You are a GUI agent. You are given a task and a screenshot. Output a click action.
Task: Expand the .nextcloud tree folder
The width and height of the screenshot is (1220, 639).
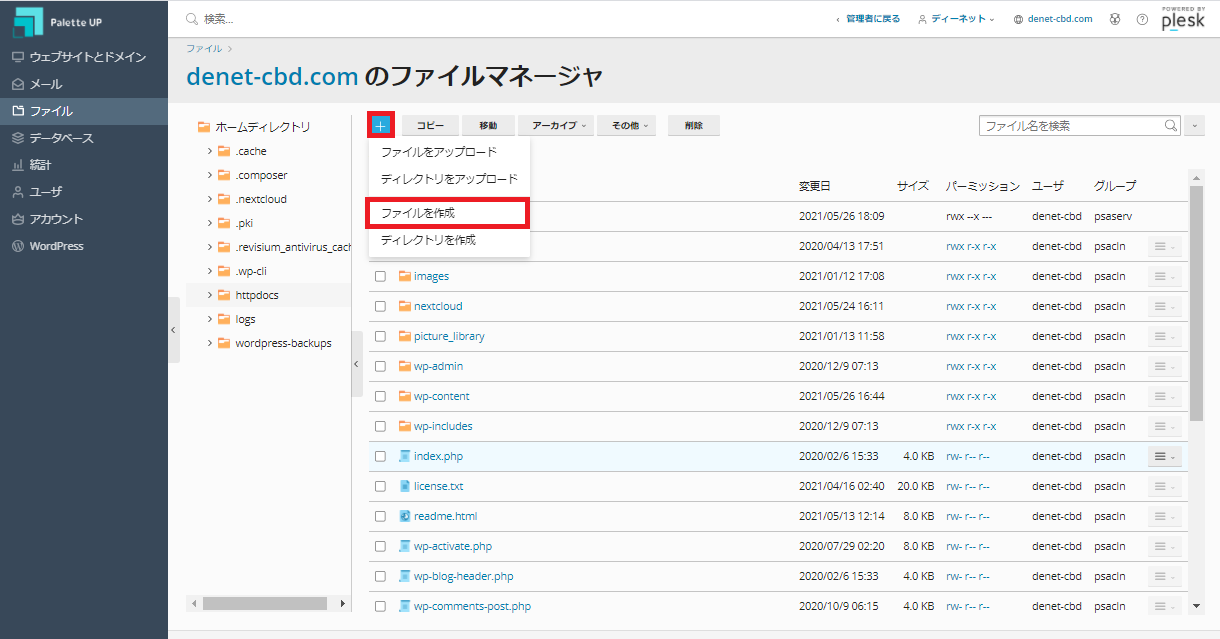pyautogui.click(x=210, y=199)
